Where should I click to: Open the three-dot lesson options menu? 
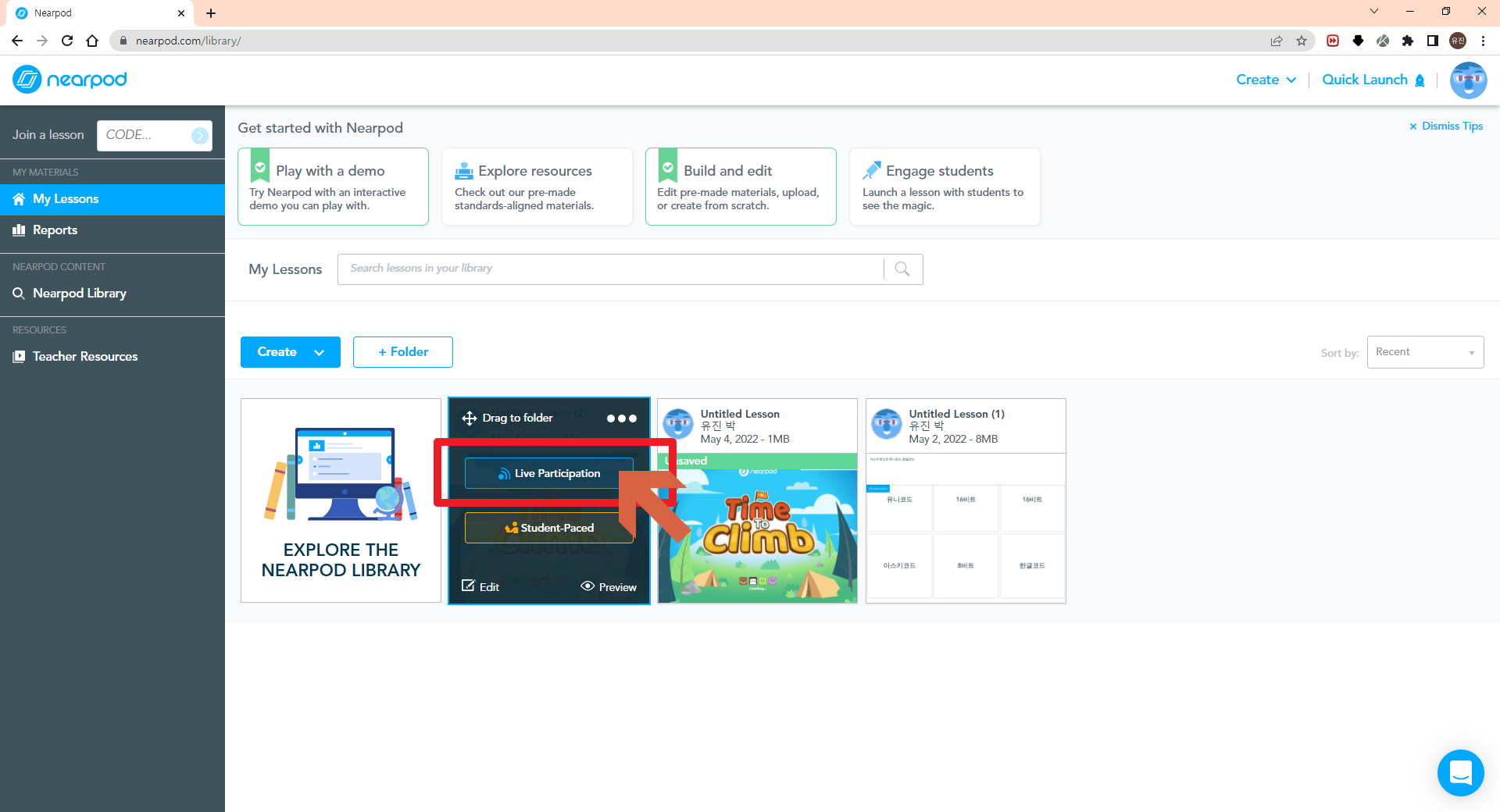[x=622, y=418]
